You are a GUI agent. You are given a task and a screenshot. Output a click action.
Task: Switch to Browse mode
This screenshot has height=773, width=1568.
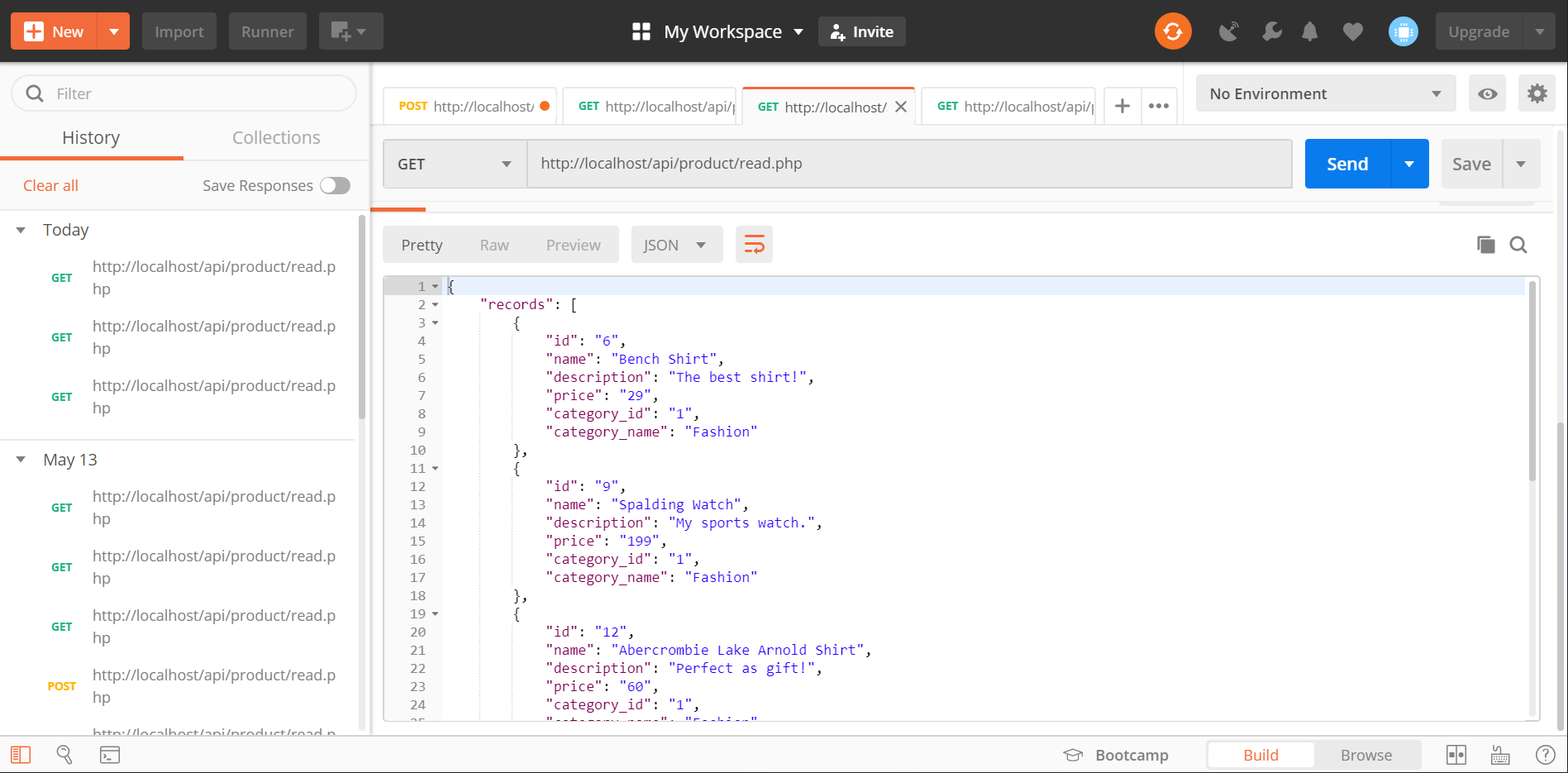tap(1366, 755)
